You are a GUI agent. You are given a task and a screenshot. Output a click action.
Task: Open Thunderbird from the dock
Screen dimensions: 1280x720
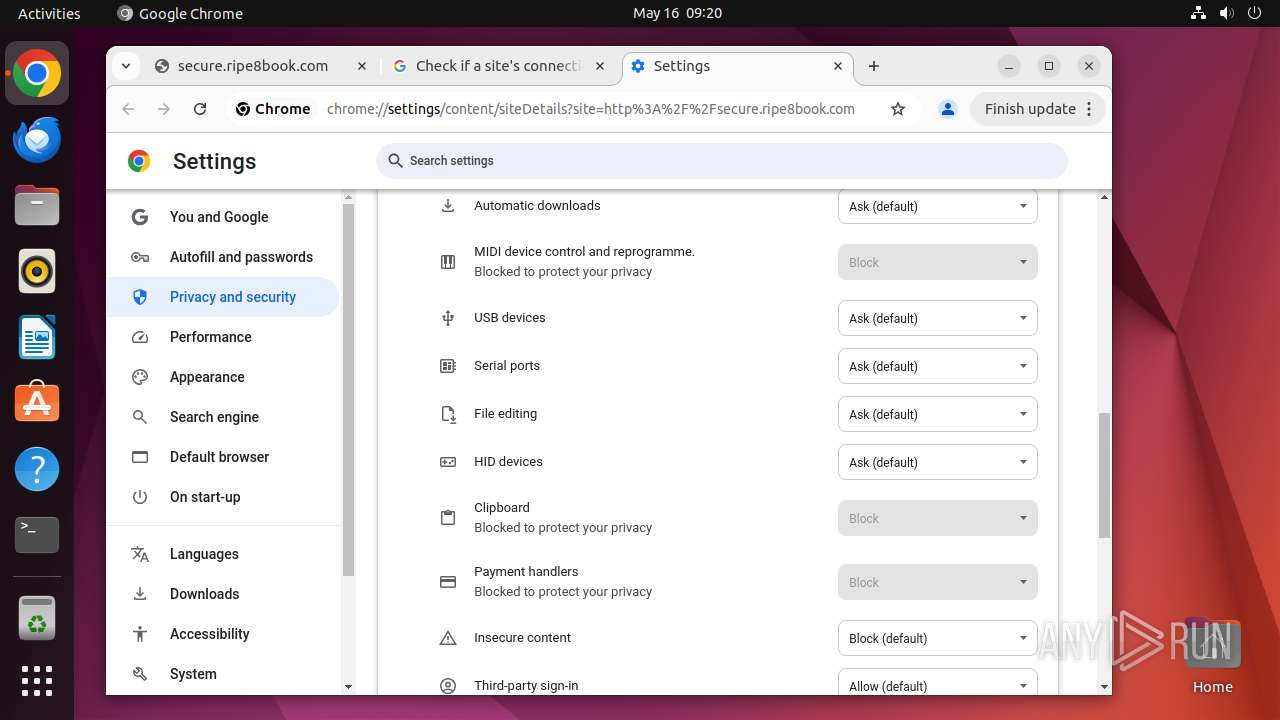pyautogui.click(x=37, y=139)
